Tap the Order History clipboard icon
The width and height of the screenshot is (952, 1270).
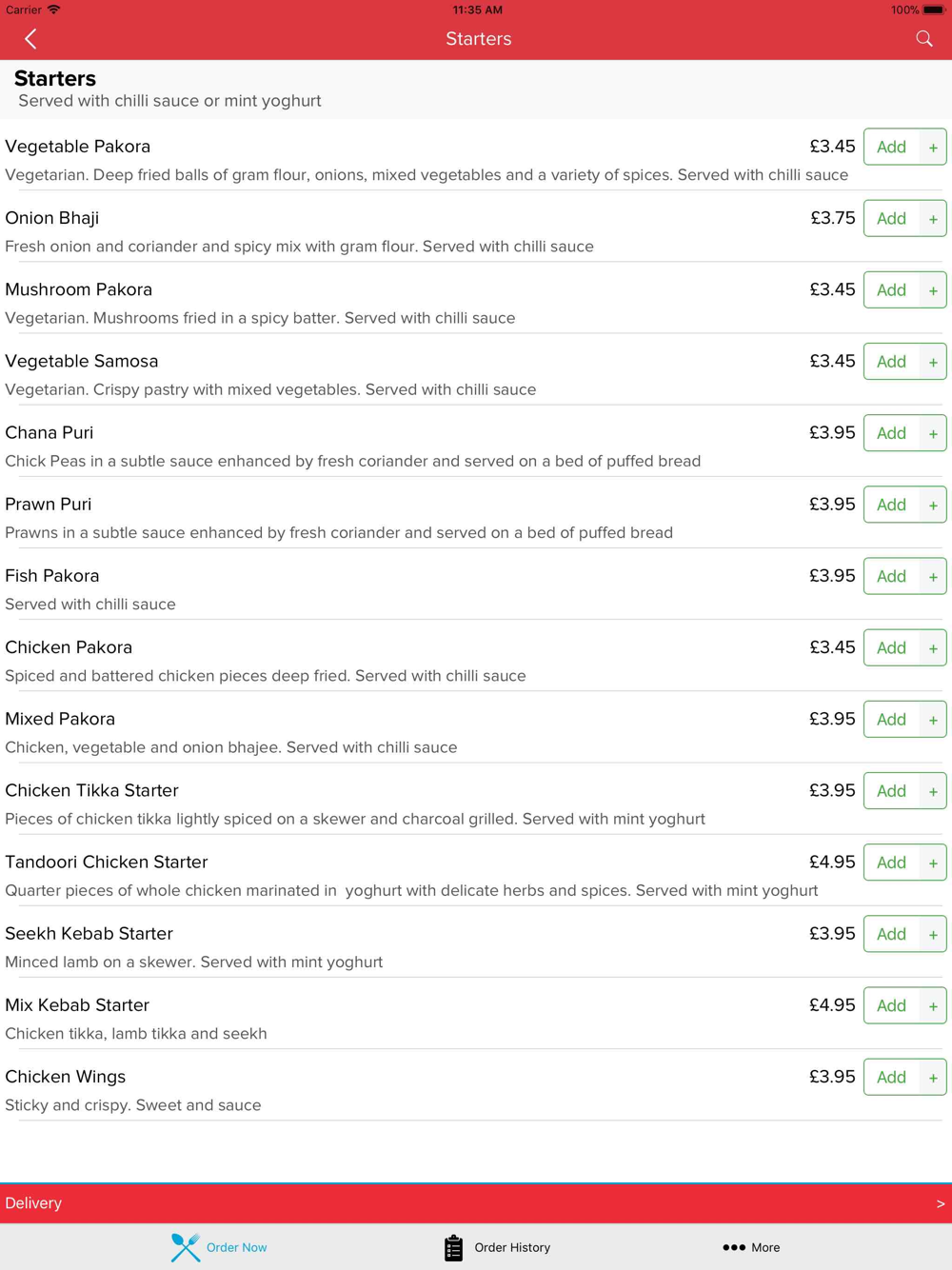(x=453, y=1247)
